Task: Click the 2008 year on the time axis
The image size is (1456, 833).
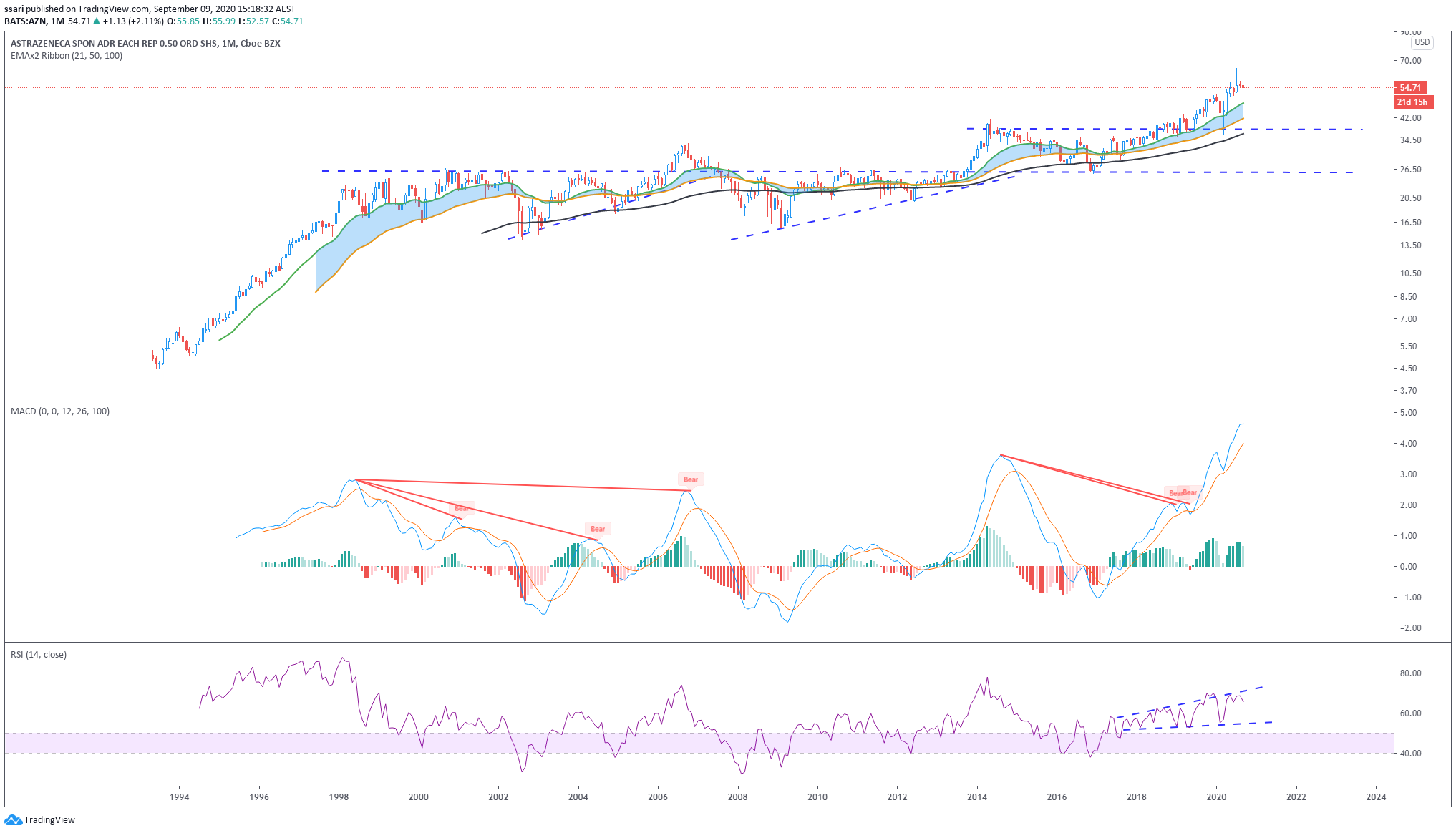Action: pyautogui.click(x=738, y=797)
